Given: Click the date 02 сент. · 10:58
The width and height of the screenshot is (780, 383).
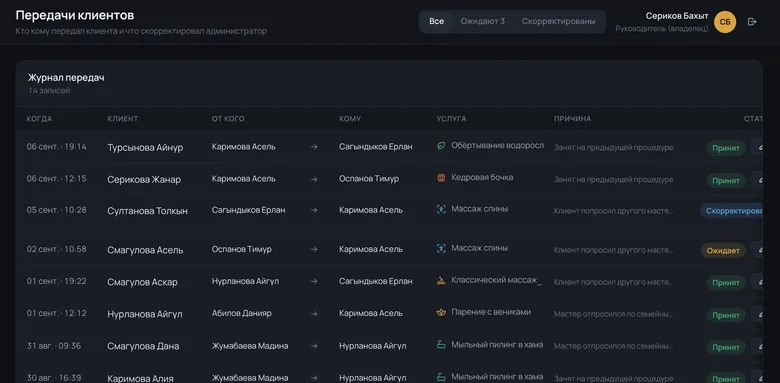Looking at the screenshot, I should [57, 249].
